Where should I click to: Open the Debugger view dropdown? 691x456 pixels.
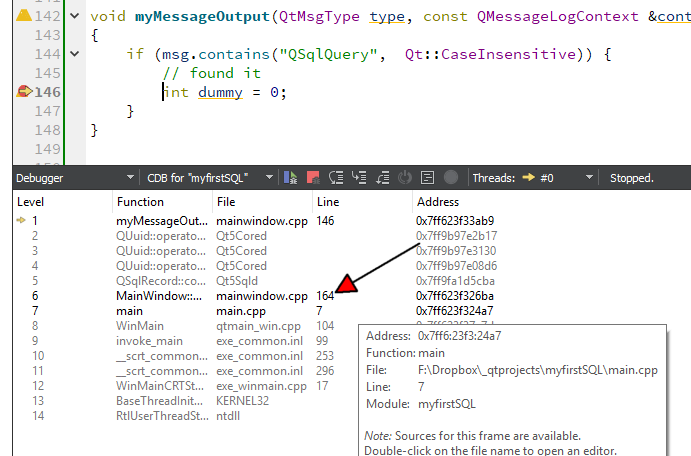(x=75, y=178)
